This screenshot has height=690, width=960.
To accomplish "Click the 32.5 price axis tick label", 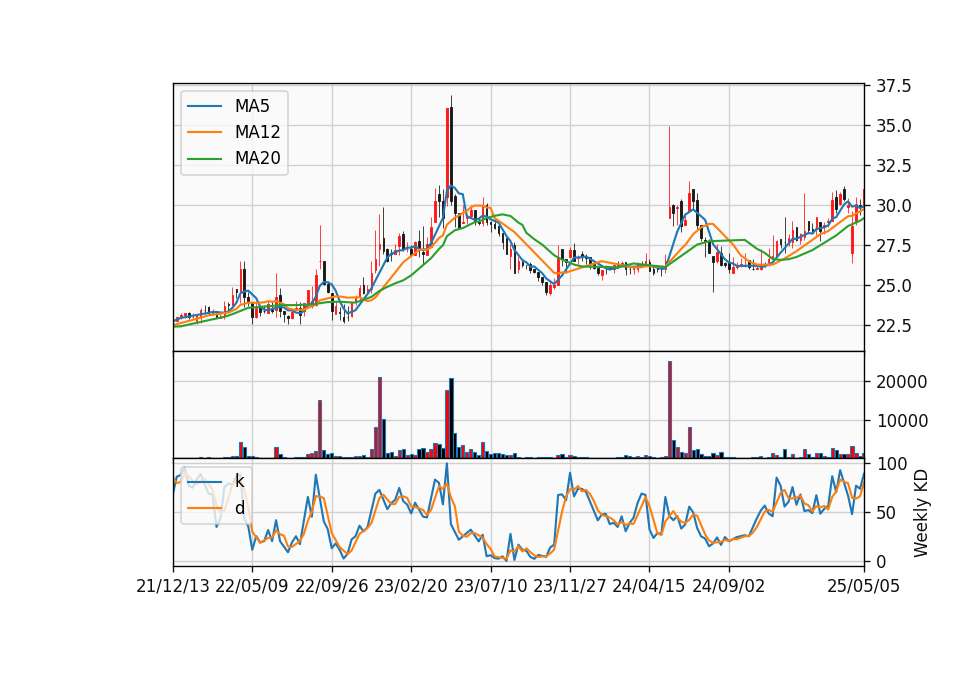I will coord(893,166).
